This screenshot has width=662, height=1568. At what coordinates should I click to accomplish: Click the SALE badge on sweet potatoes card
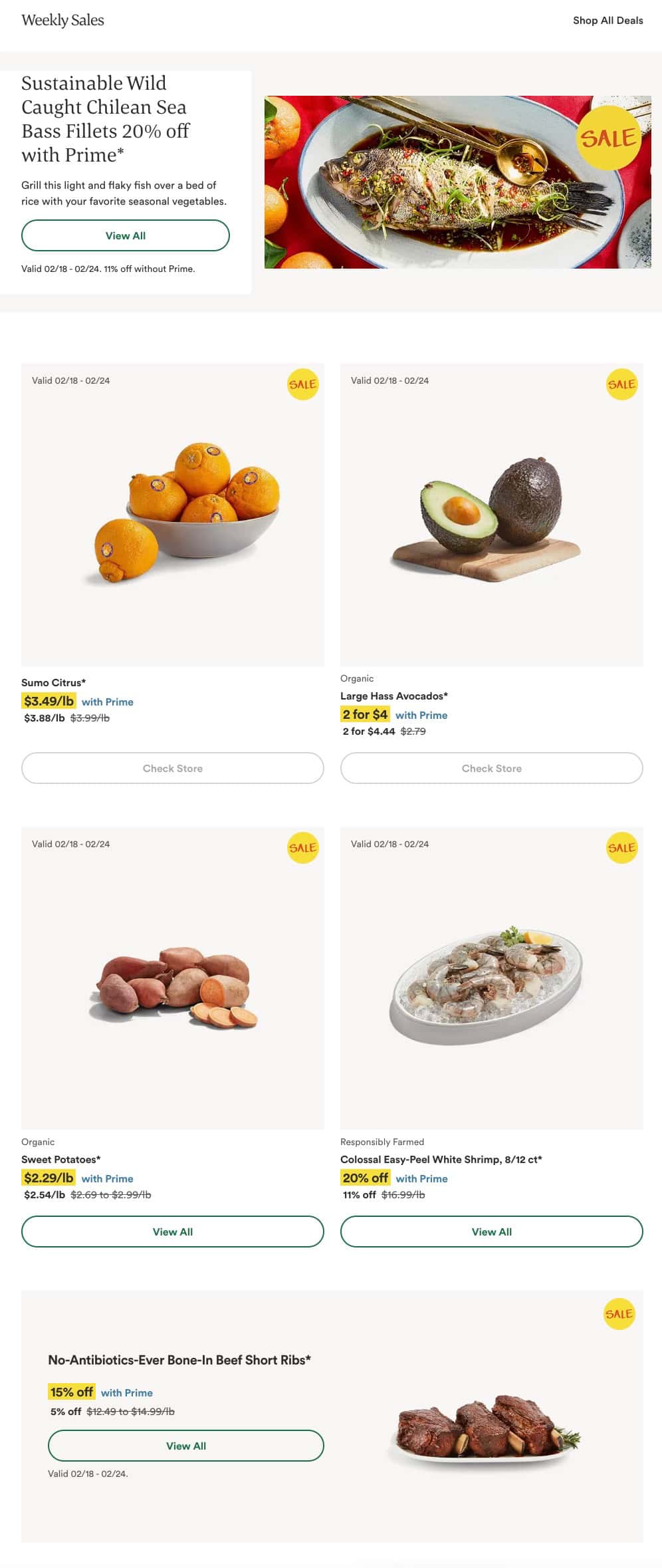click(302, 848)
